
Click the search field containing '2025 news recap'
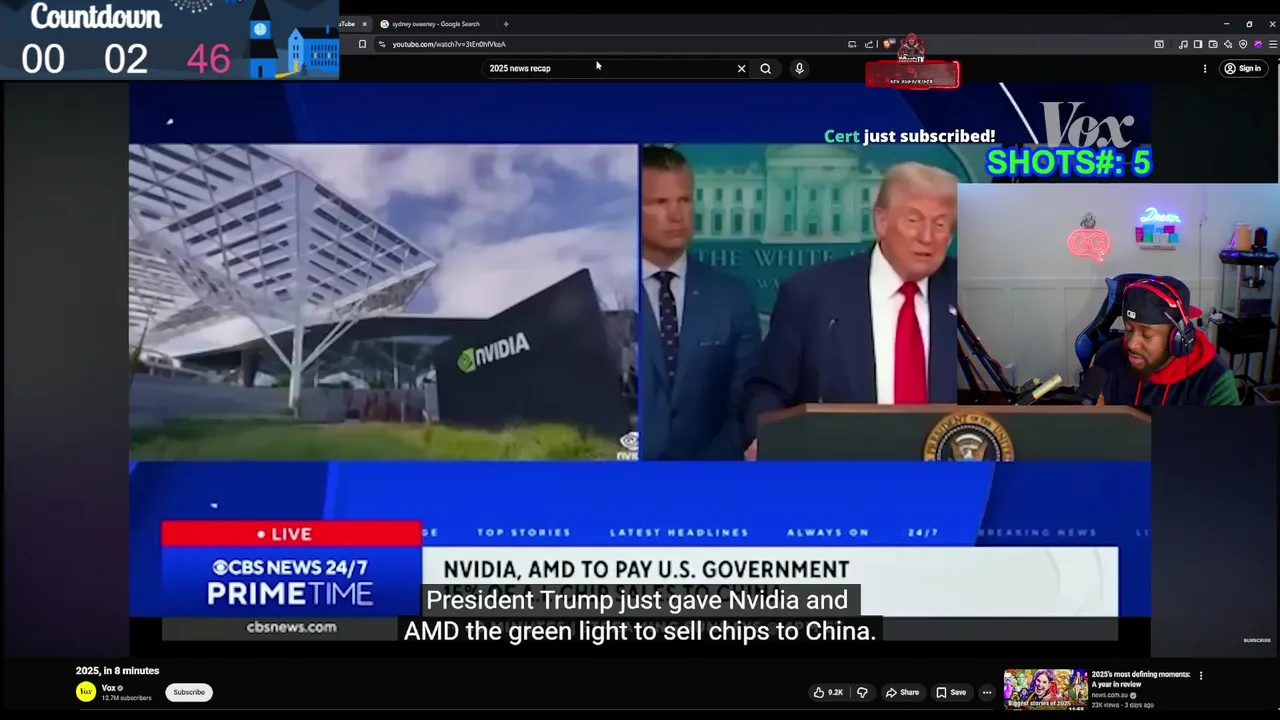tap(610, 68)
